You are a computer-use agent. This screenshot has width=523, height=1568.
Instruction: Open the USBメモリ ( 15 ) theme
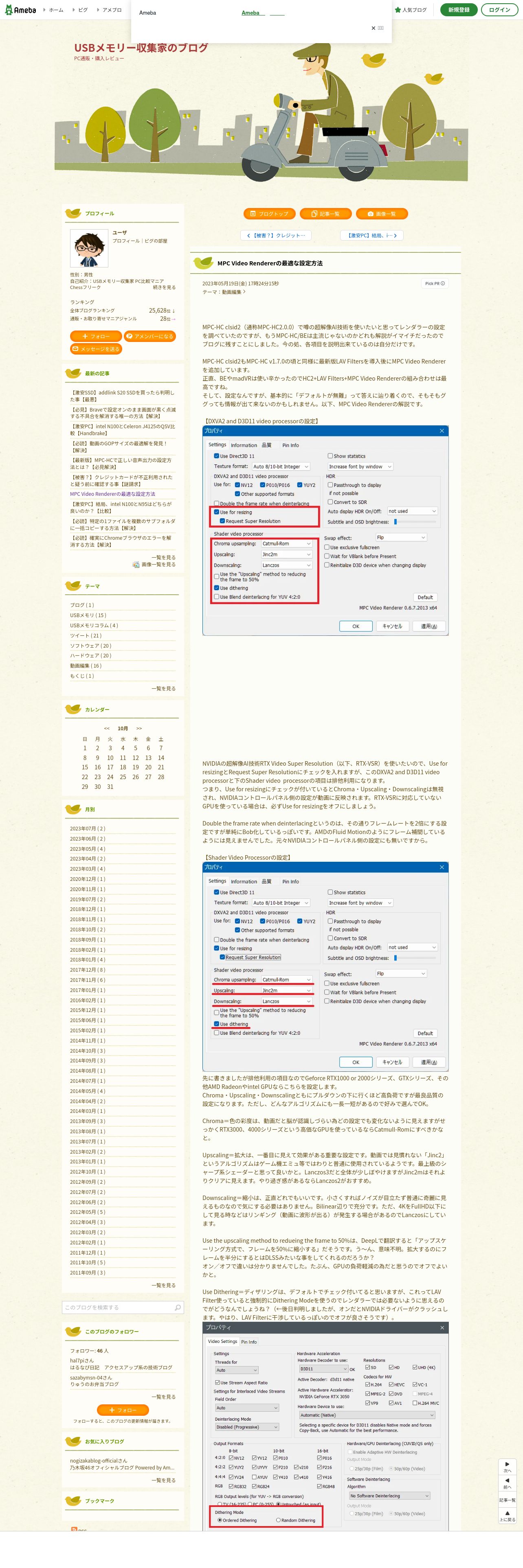(x=88, y=615)
